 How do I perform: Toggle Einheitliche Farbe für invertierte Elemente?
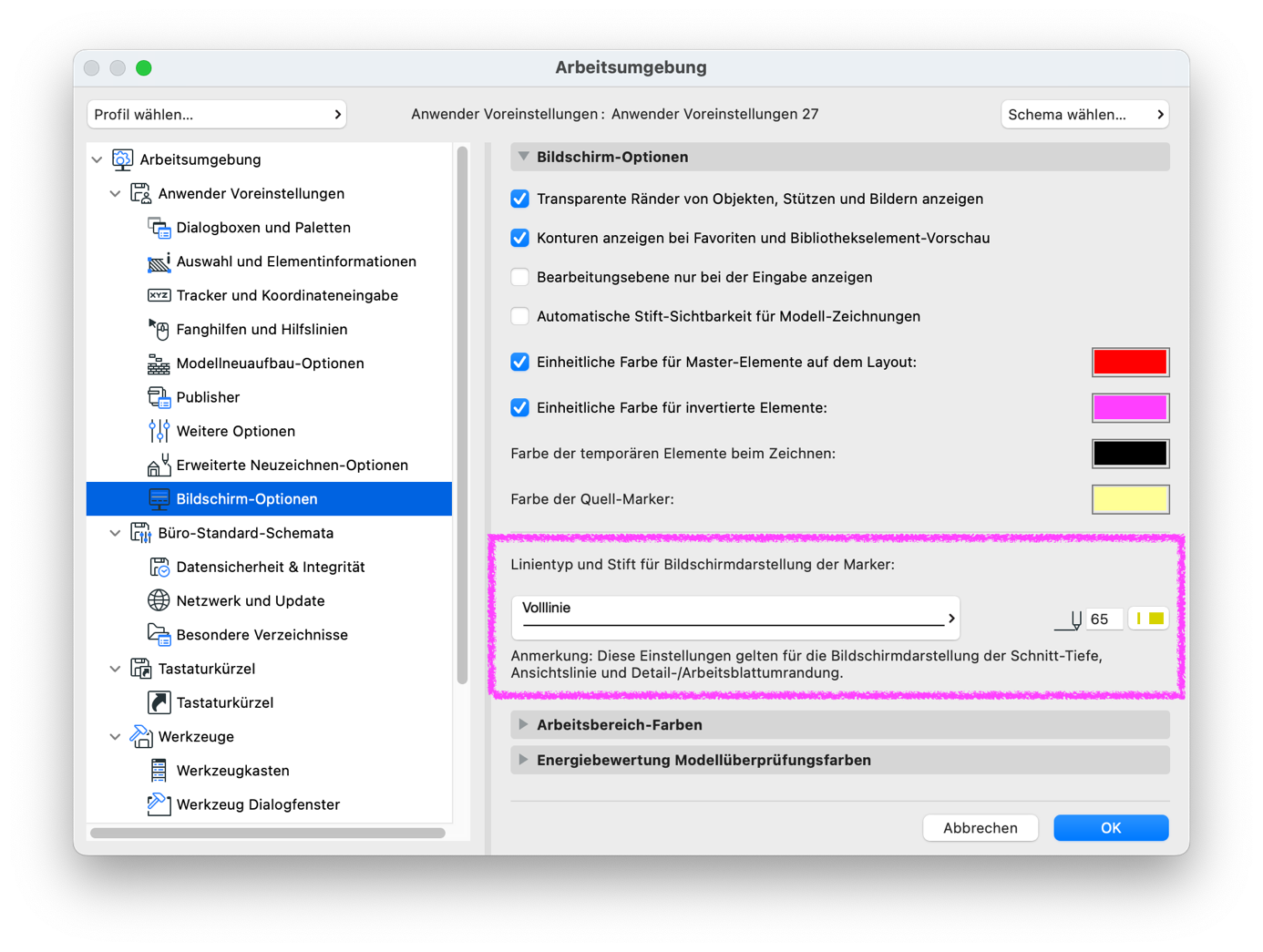(x=519, y=407)
